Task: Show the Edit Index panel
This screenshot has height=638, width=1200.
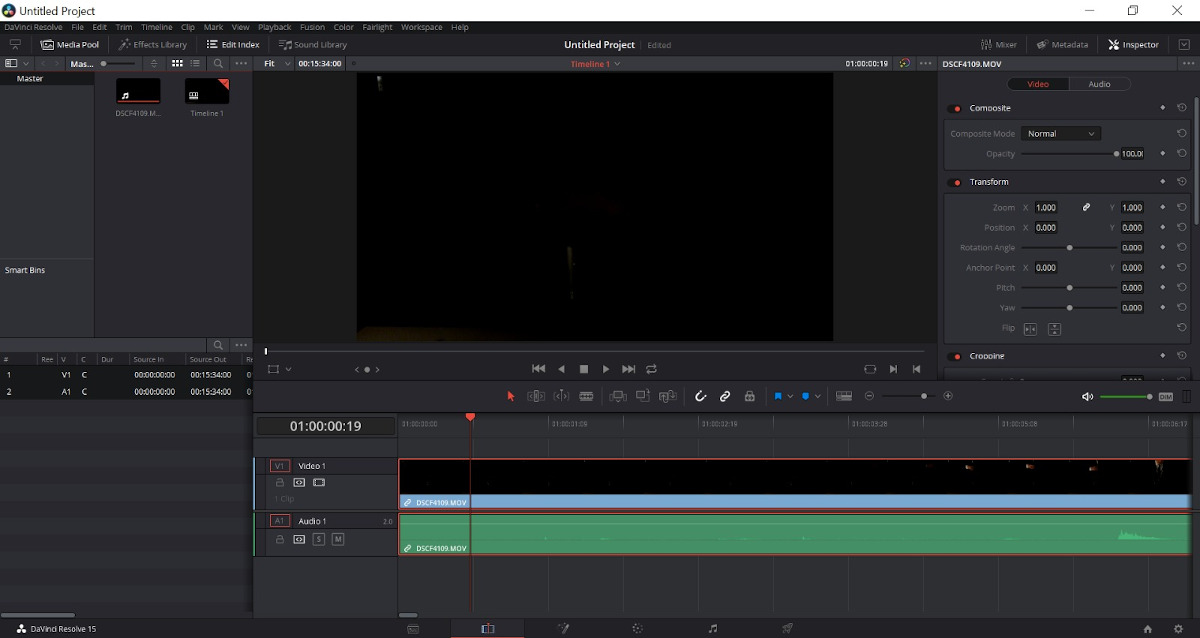Action: pyautogui.click(x=233, y=44)
